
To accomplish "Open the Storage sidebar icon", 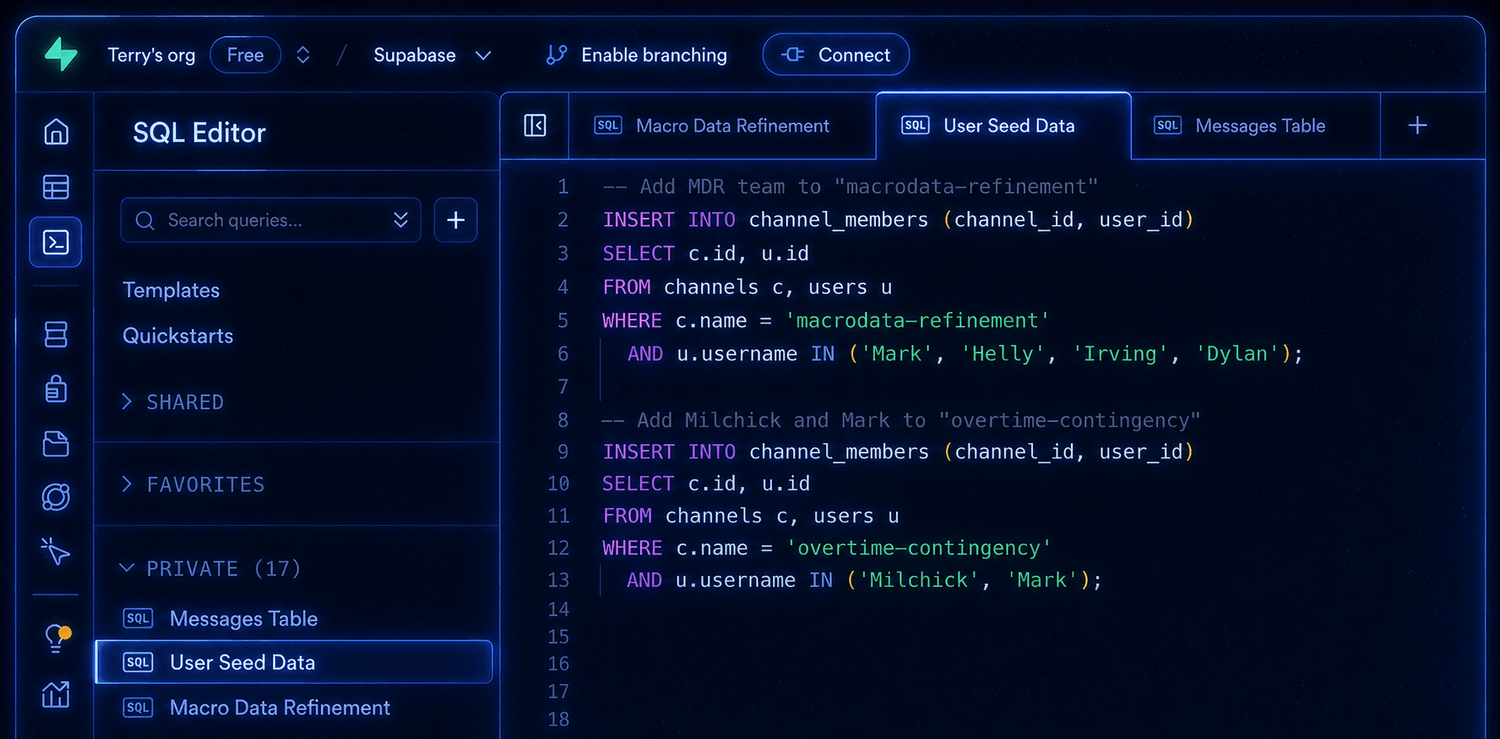I will 56,444.
